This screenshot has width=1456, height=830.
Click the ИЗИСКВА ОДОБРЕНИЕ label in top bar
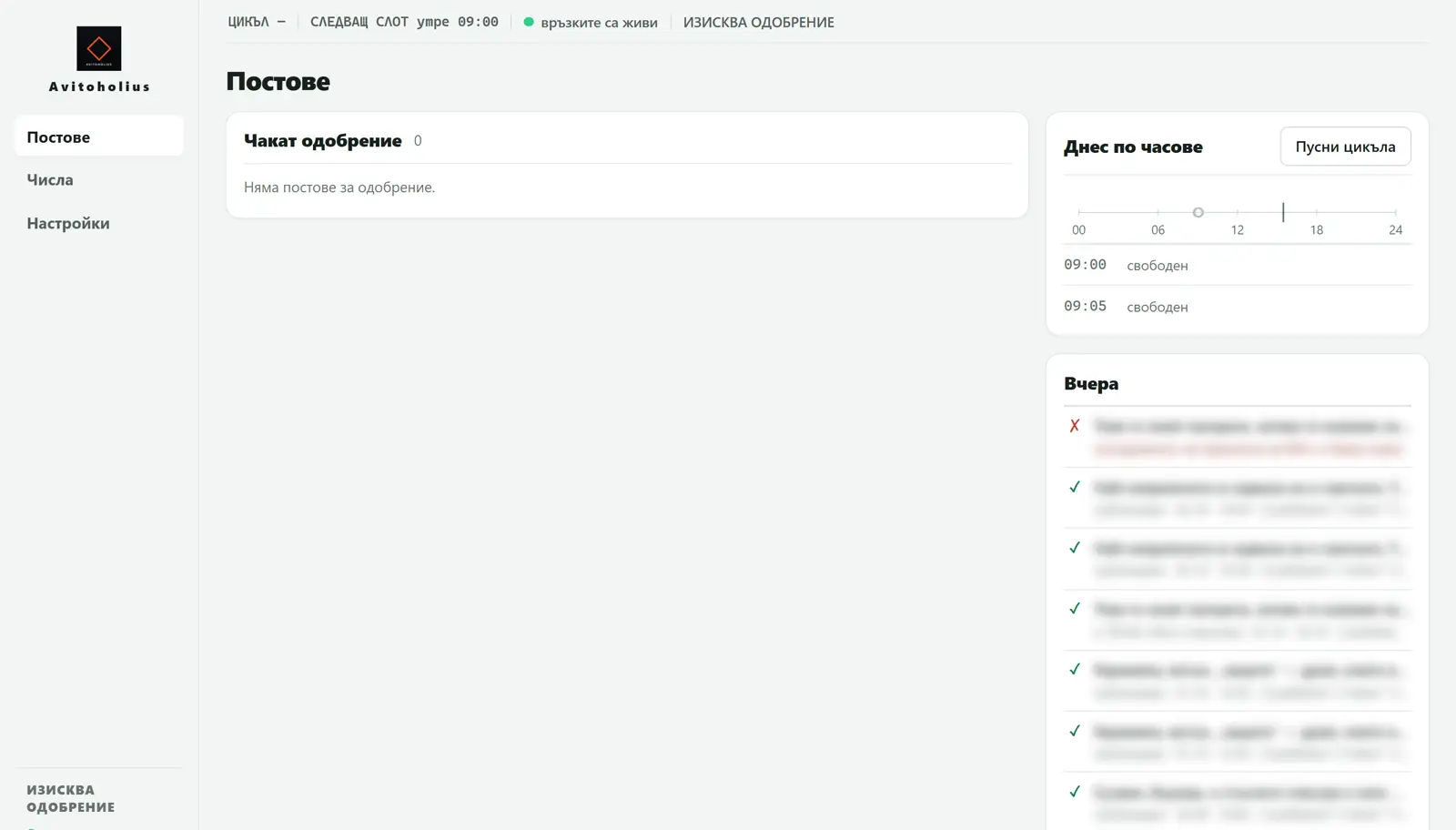[x=758, y=22]
